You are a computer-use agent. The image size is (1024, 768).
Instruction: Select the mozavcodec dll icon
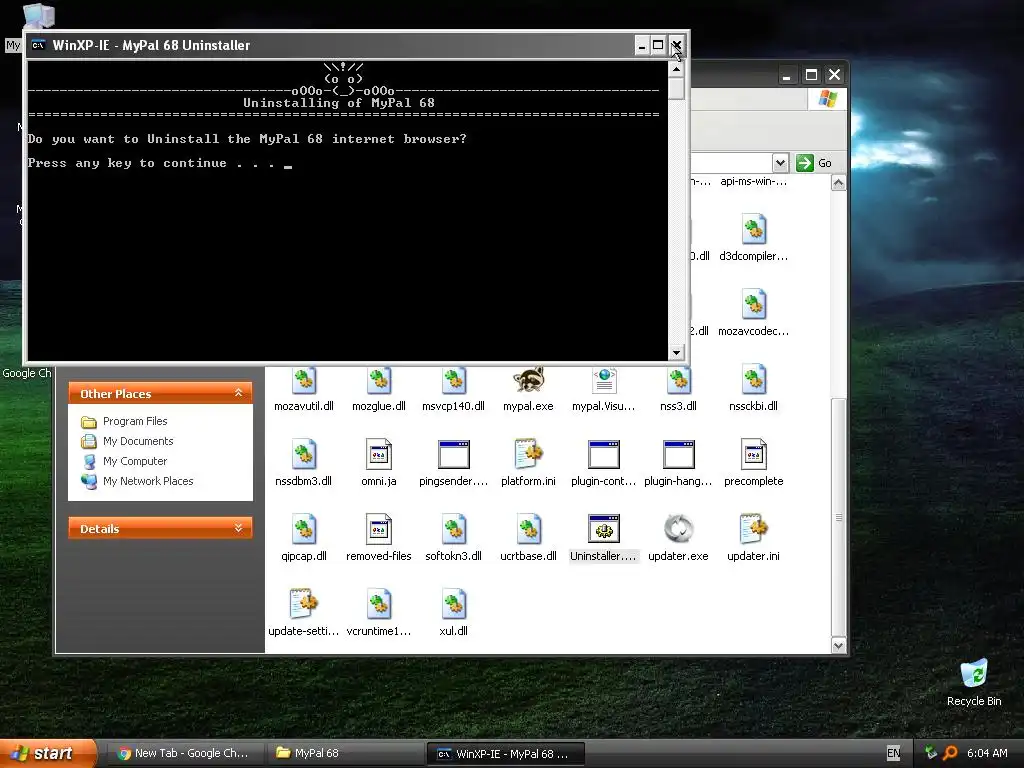click(754, 304)
